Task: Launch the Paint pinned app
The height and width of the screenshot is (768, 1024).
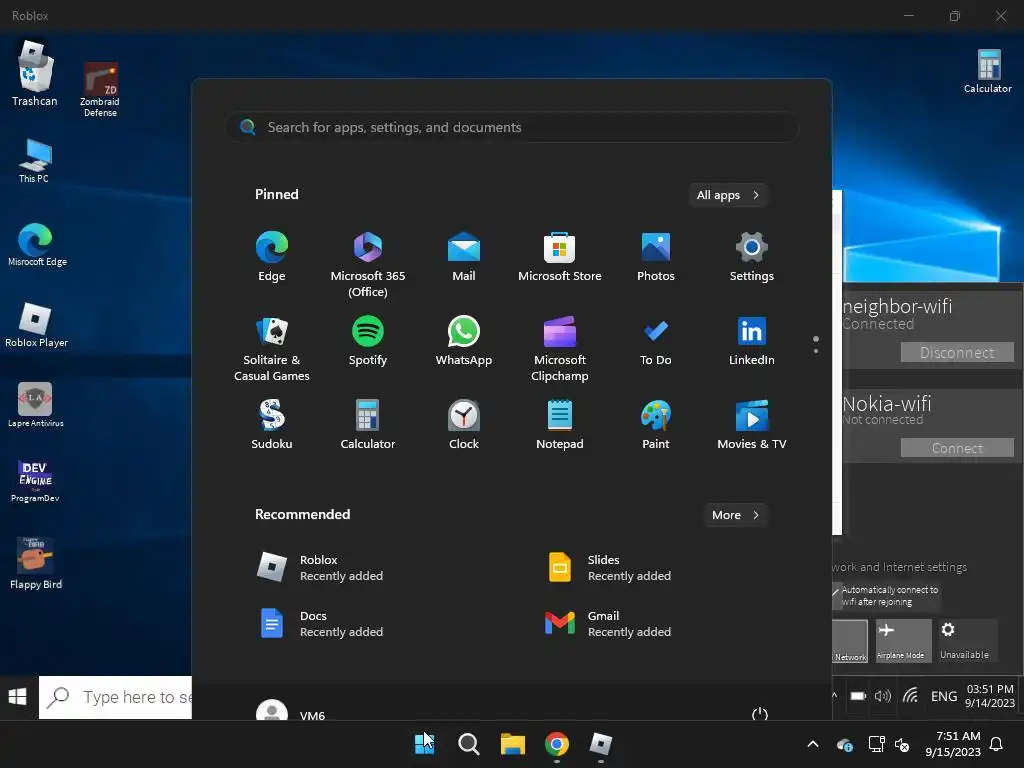Action: pos(656,424)
